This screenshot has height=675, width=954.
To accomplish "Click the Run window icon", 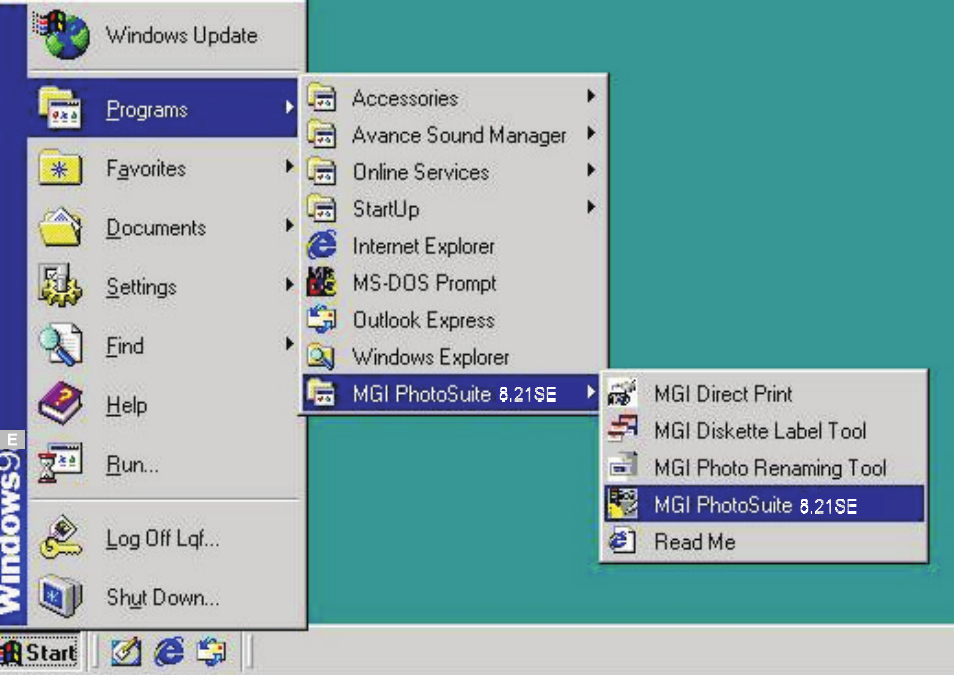I will [x=60, y=463].
